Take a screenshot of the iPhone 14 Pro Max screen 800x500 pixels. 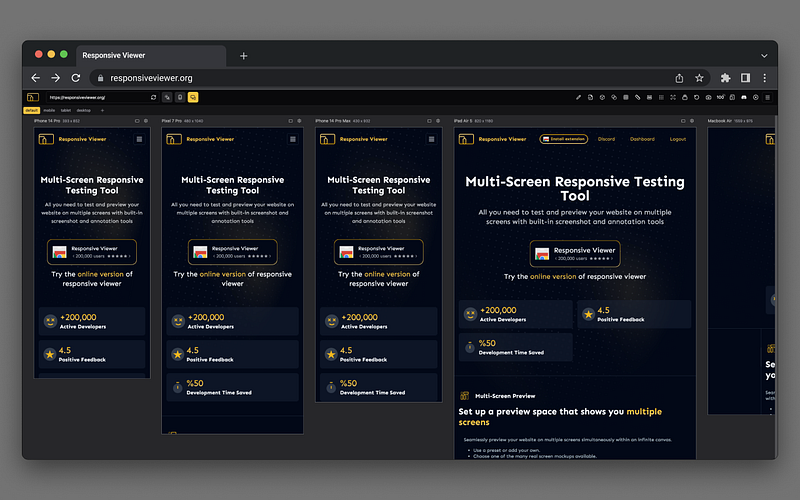(x=429, y=121)
